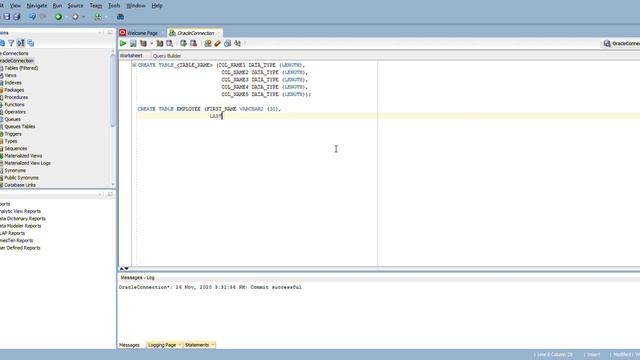Open an Unshared SQL Worksheet icon

pyautogui.click(x=208, y=43)
